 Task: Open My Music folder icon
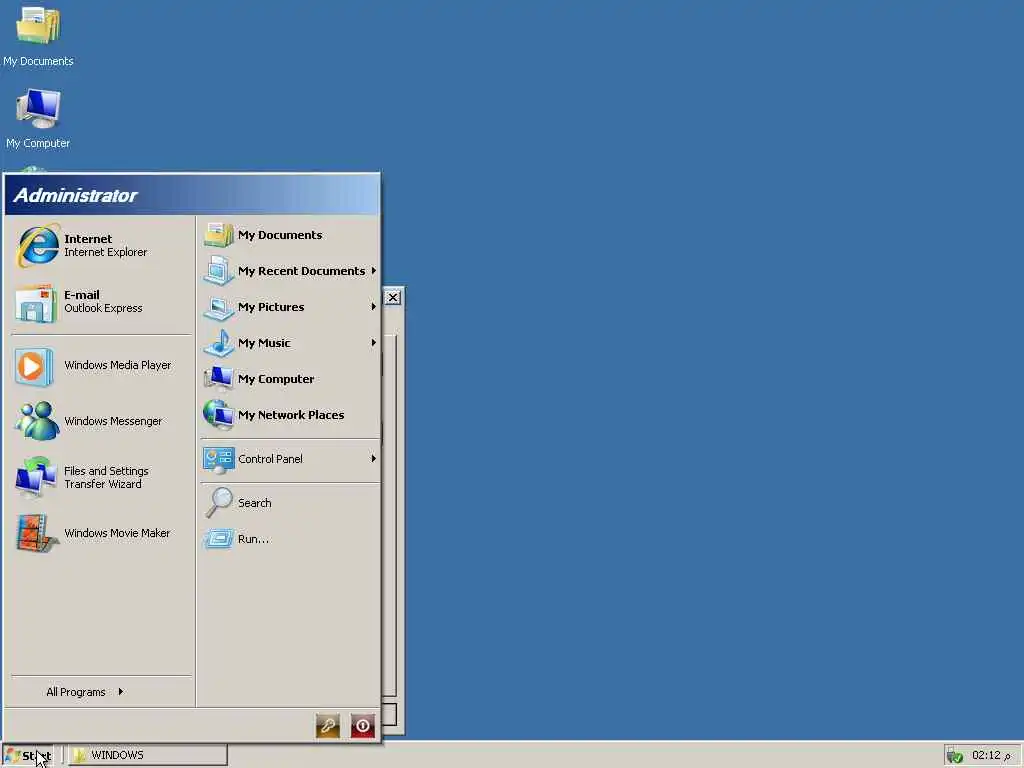[219, 343]
